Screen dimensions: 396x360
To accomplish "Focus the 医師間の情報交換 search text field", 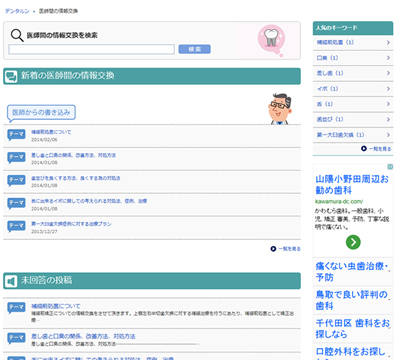I will (91, 49).
